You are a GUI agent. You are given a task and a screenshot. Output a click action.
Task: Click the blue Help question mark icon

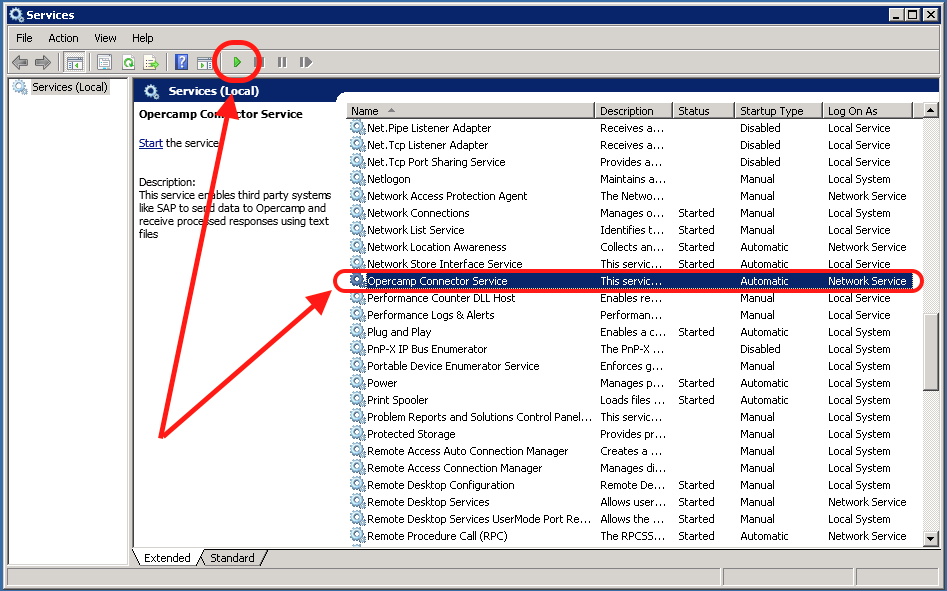point(181,62)
